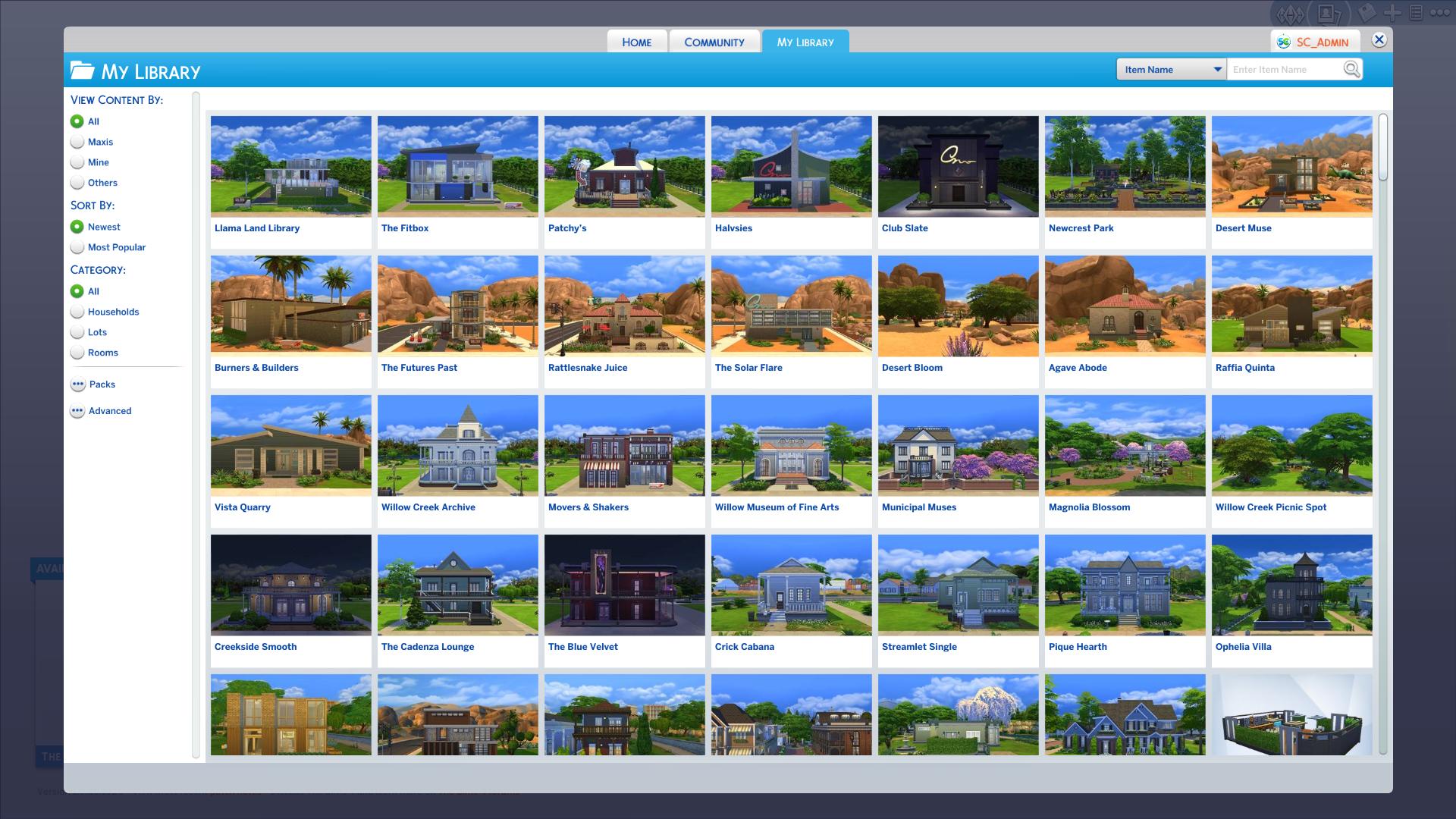Screen dimensions: 1456x819
Task: Click the save disk icon in background toolbar
Action: click(1367, 12)
